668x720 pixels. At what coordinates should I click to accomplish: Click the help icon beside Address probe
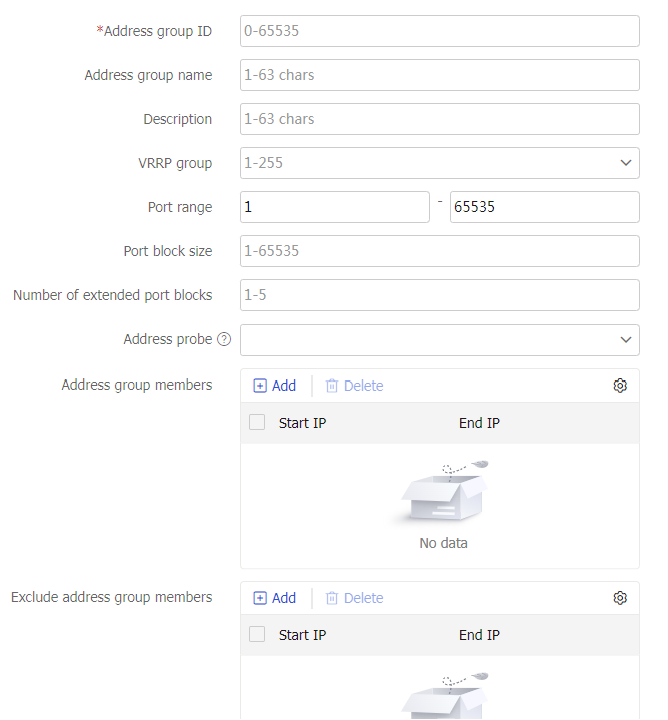click(x=224, y=340)
